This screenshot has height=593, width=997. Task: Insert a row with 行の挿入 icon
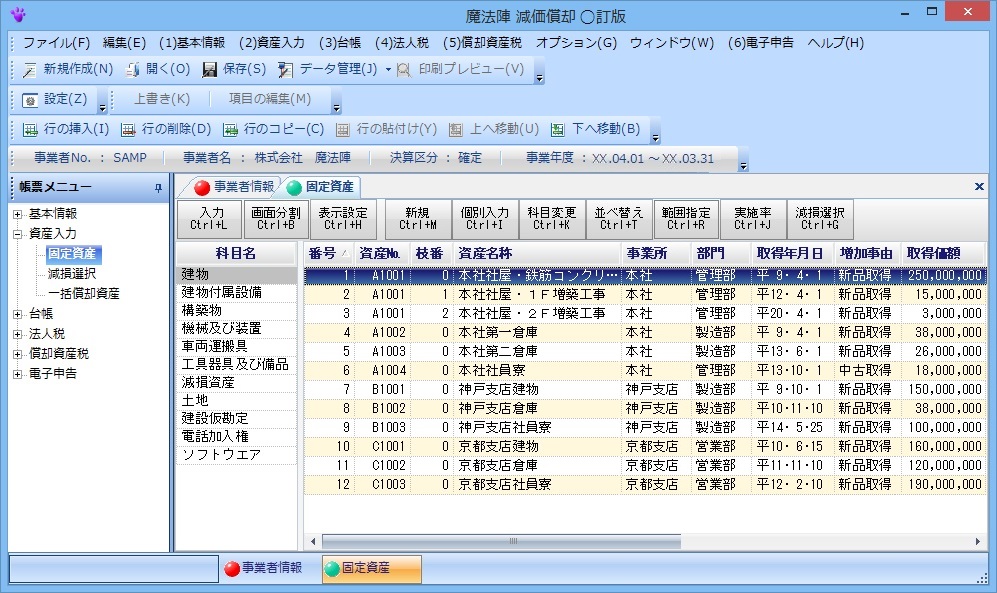pos(30,130)
